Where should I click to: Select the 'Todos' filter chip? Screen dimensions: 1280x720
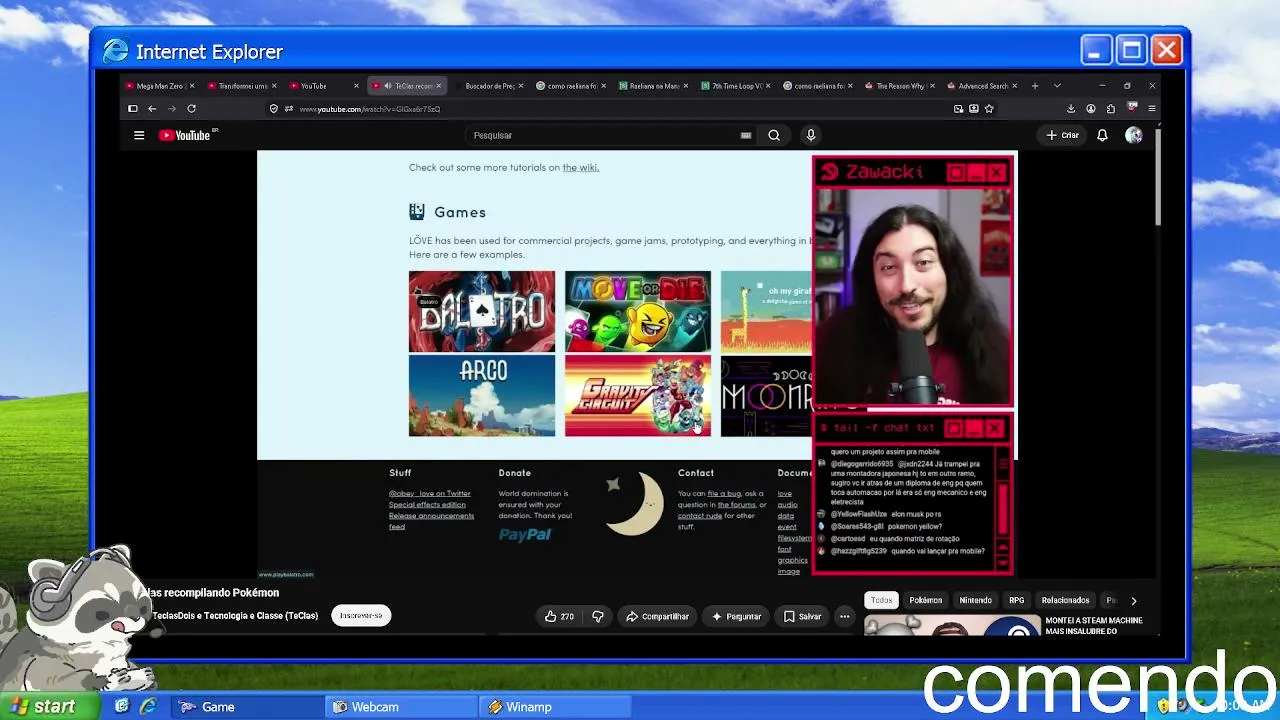coord(881,601)
